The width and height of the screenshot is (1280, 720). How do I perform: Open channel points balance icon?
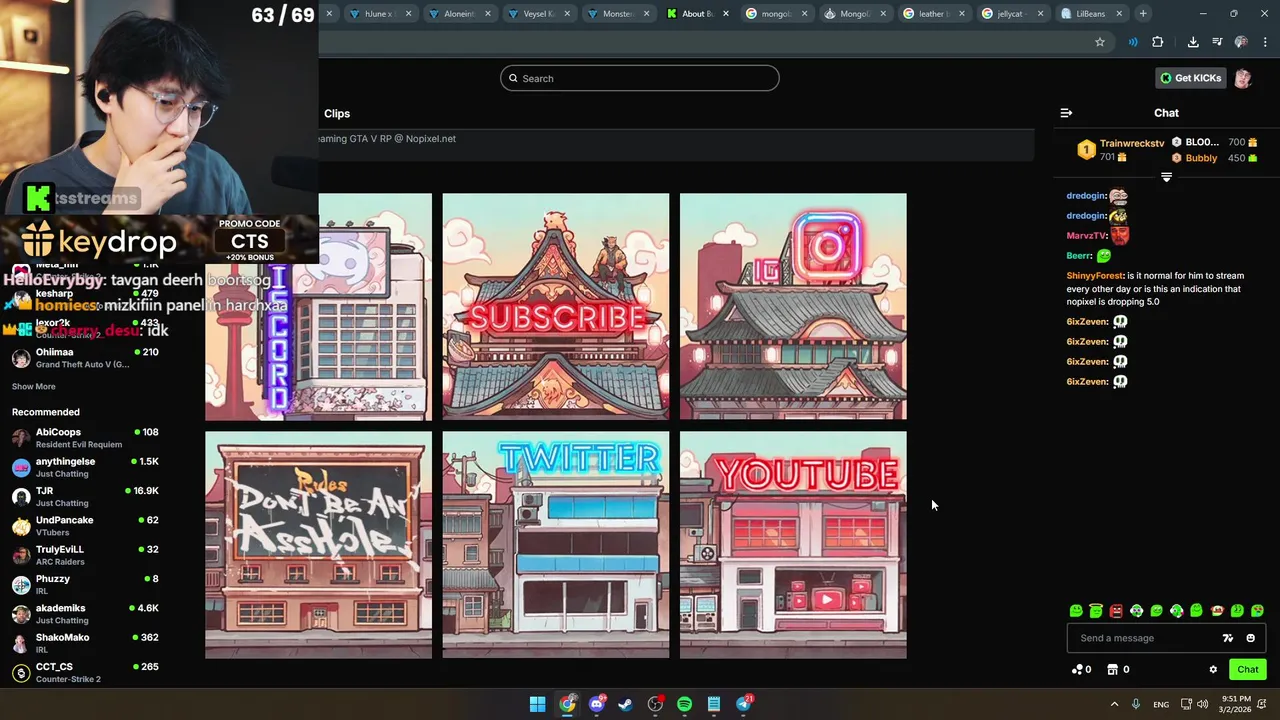pos(1077,670)
